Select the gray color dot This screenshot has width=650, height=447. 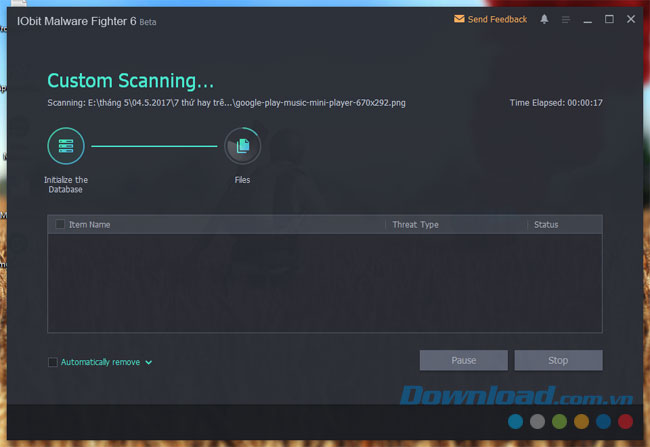[x=537, y=421]
